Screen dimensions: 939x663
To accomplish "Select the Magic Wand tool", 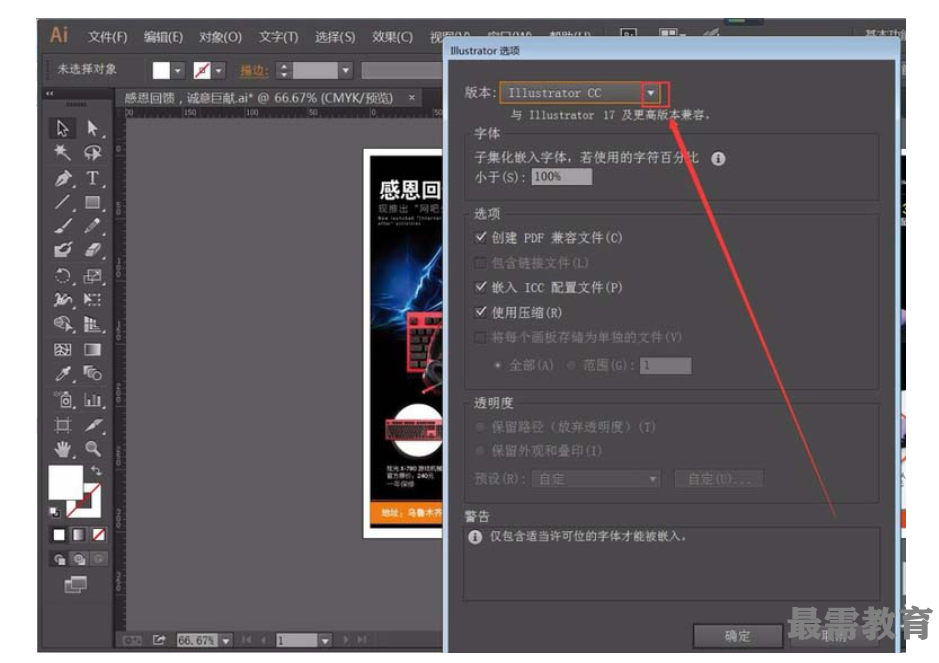I will (62, 152).
